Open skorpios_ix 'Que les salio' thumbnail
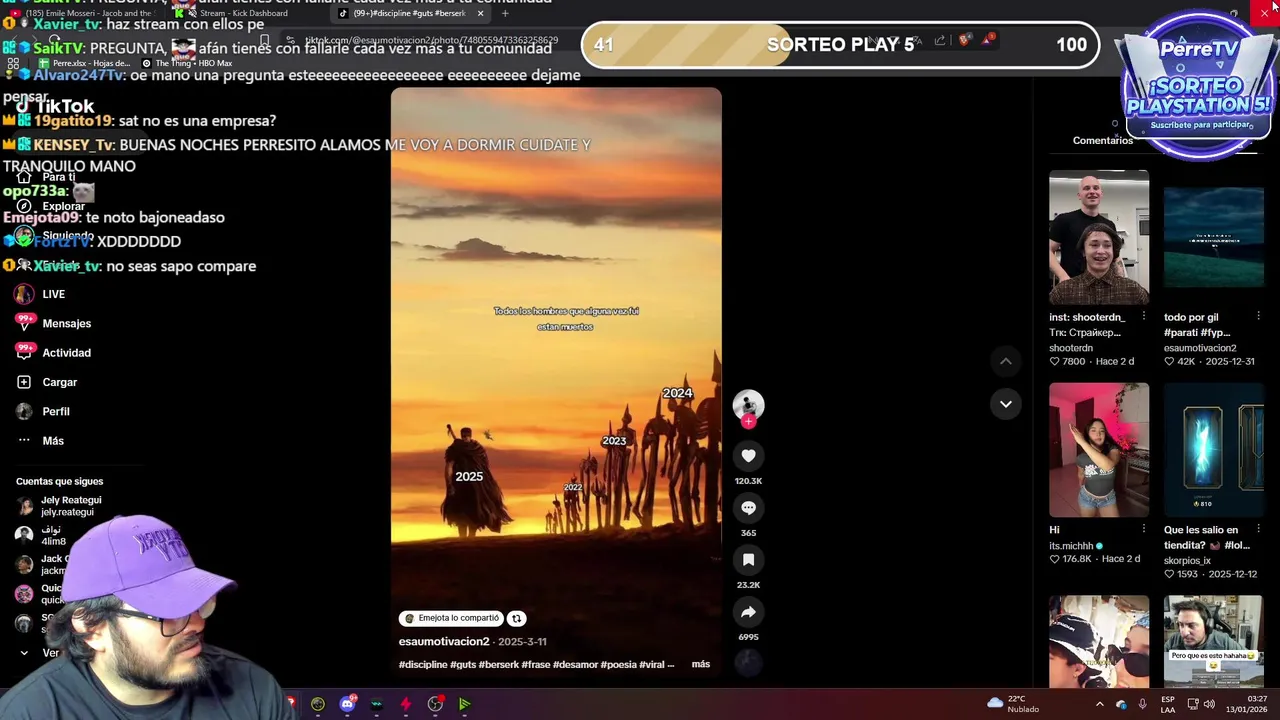Viewport: 1280px width, 720px height. tap(1213, 450)
